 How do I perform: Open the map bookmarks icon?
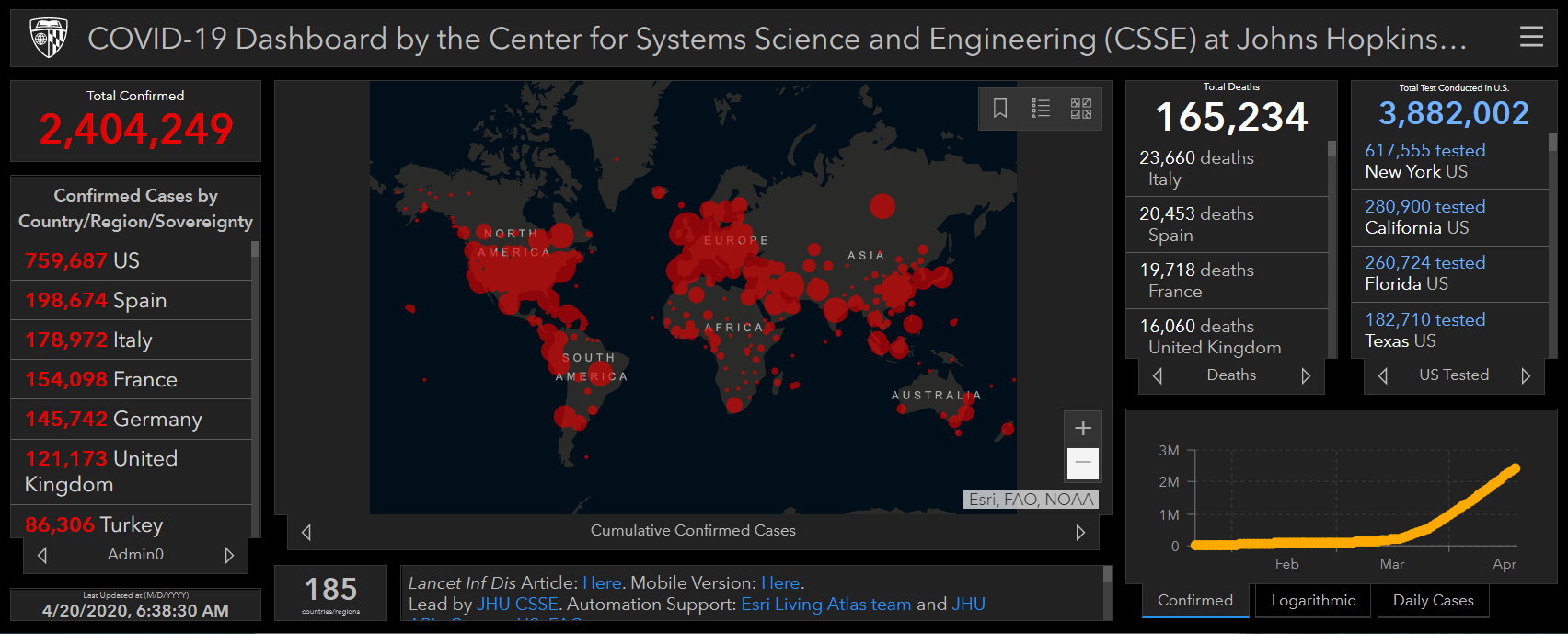pyautogui.click(x=1000, y=109)
